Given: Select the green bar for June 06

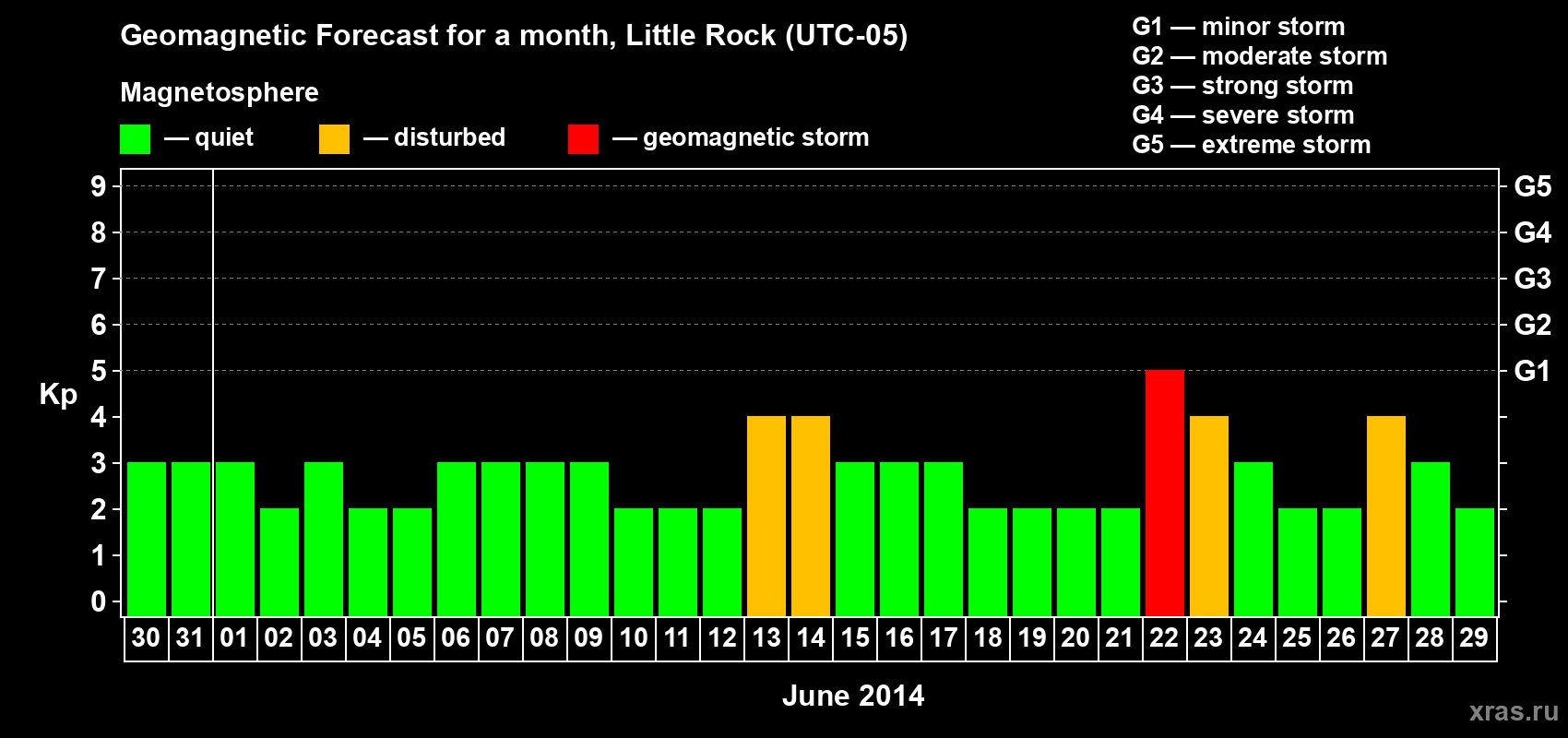Looking at the screenshot, I should click(x=457, y=540).
